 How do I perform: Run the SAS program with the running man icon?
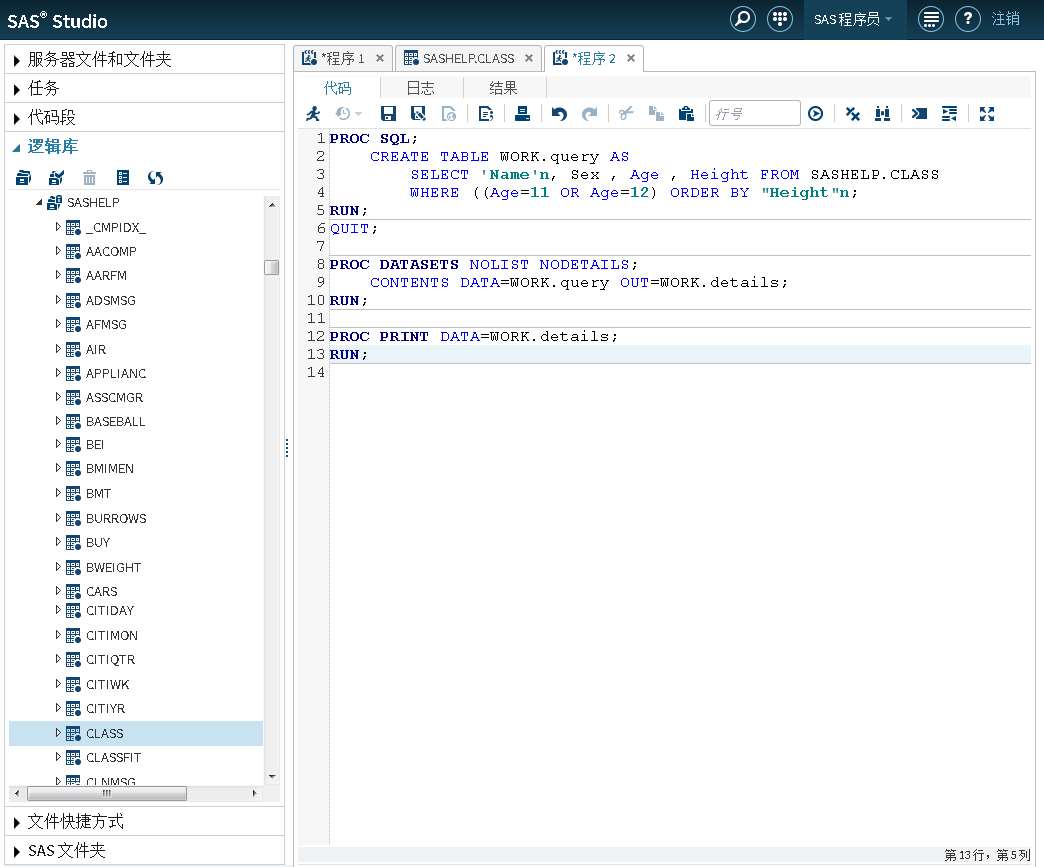(x=313, y=114)
